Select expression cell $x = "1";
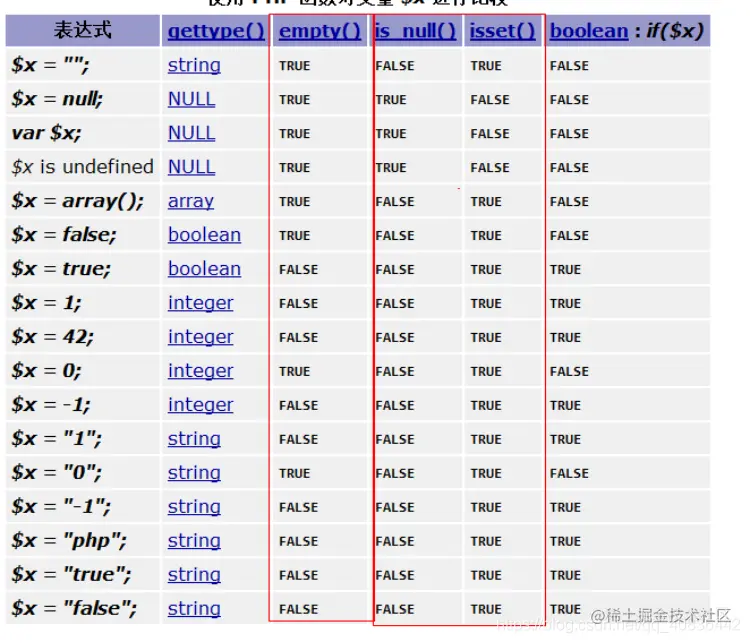Image resolution: width=750 pixels, height=643 pixels. [83, 439]
